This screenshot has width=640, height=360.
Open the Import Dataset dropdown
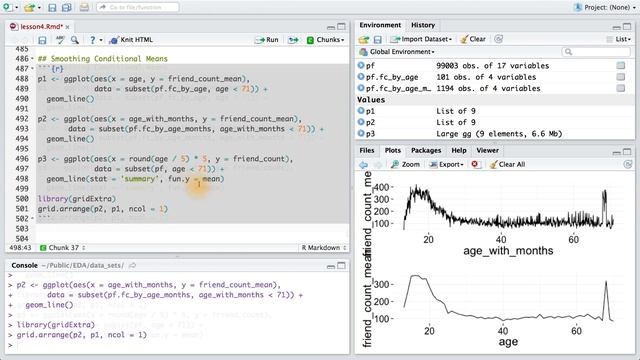[421, 39]
